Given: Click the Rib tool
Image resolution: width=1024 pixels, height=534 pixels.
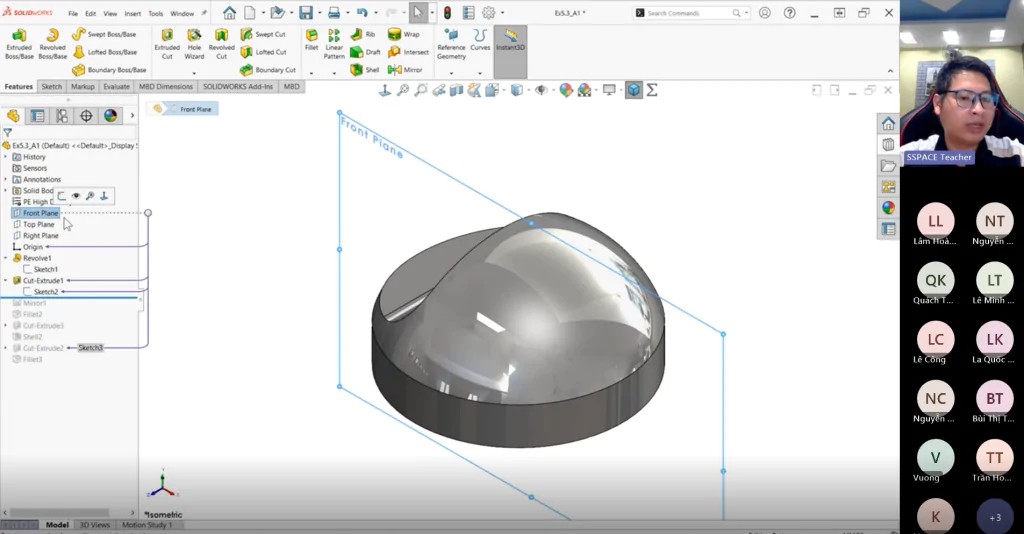Looking at the screenshot, I should [363, 34].
